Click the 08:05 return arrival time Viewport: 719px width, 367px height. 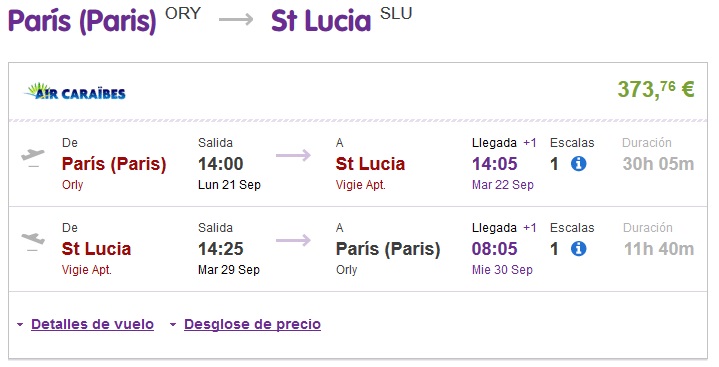coord(495,249)
